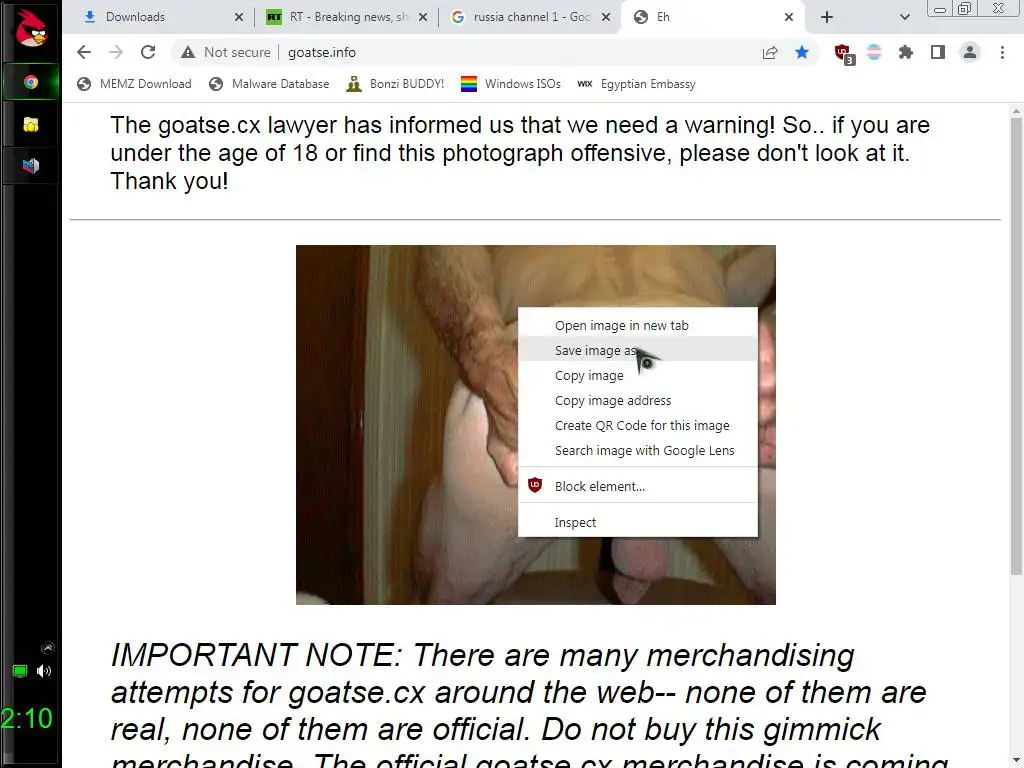
Task: Click the uBlock Origin extension icon
Action: (844, 53)
